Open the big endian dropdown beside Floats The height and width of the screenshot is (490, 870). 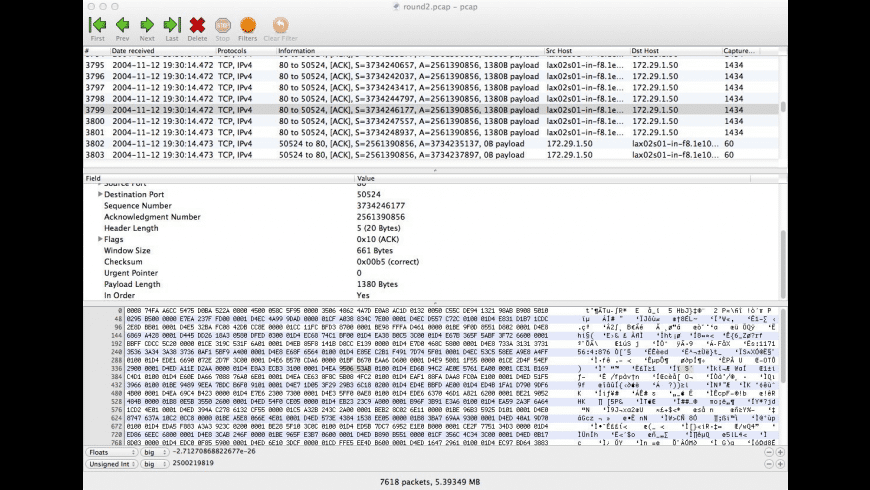(155, 452)
